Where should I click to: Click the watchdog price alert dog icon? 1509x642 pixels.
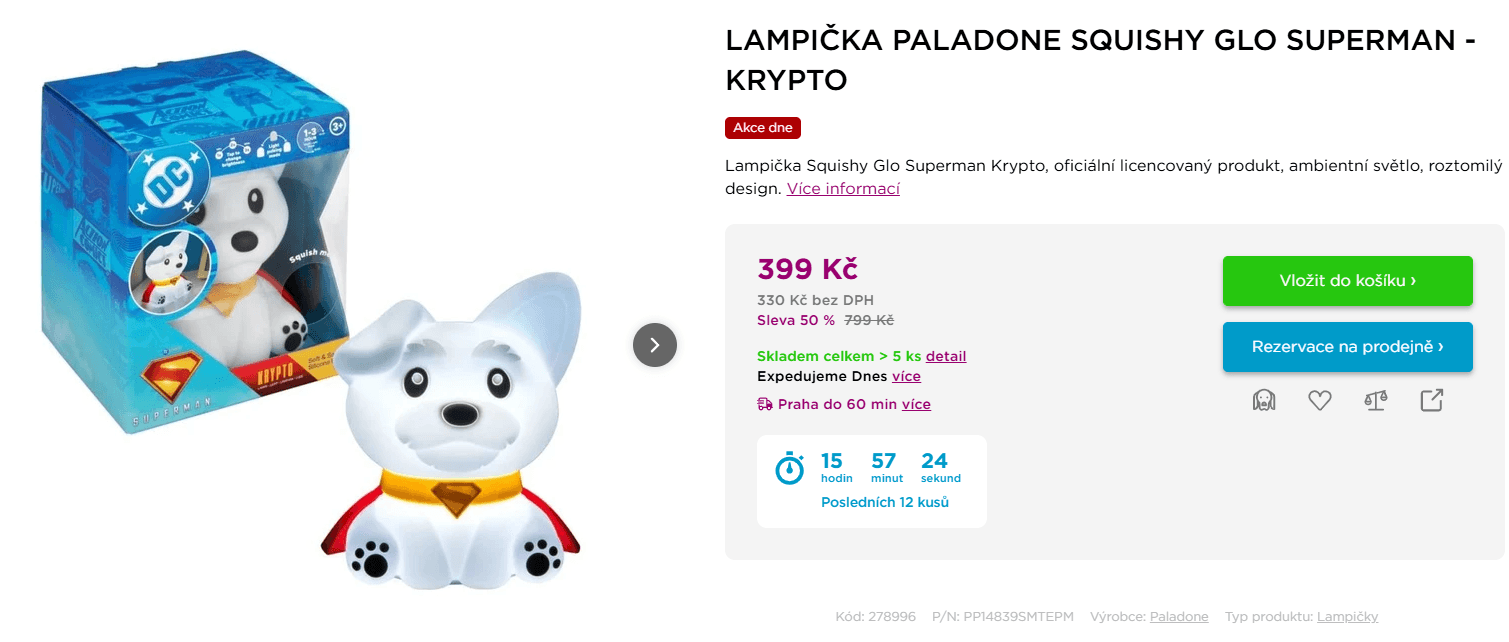(x=1264, y=399)
